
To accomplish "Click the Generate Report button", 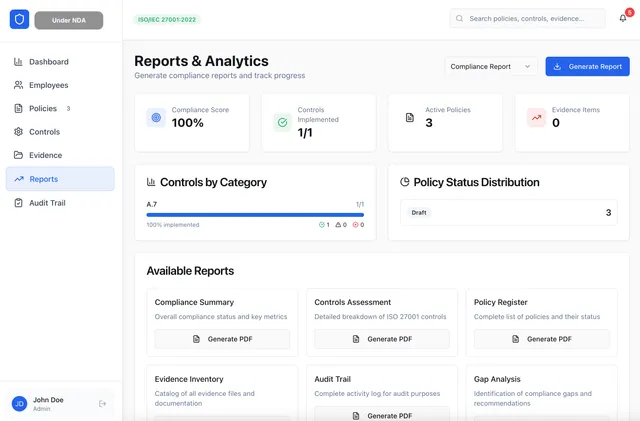I will pyautogui.click(x=587, y=67).
